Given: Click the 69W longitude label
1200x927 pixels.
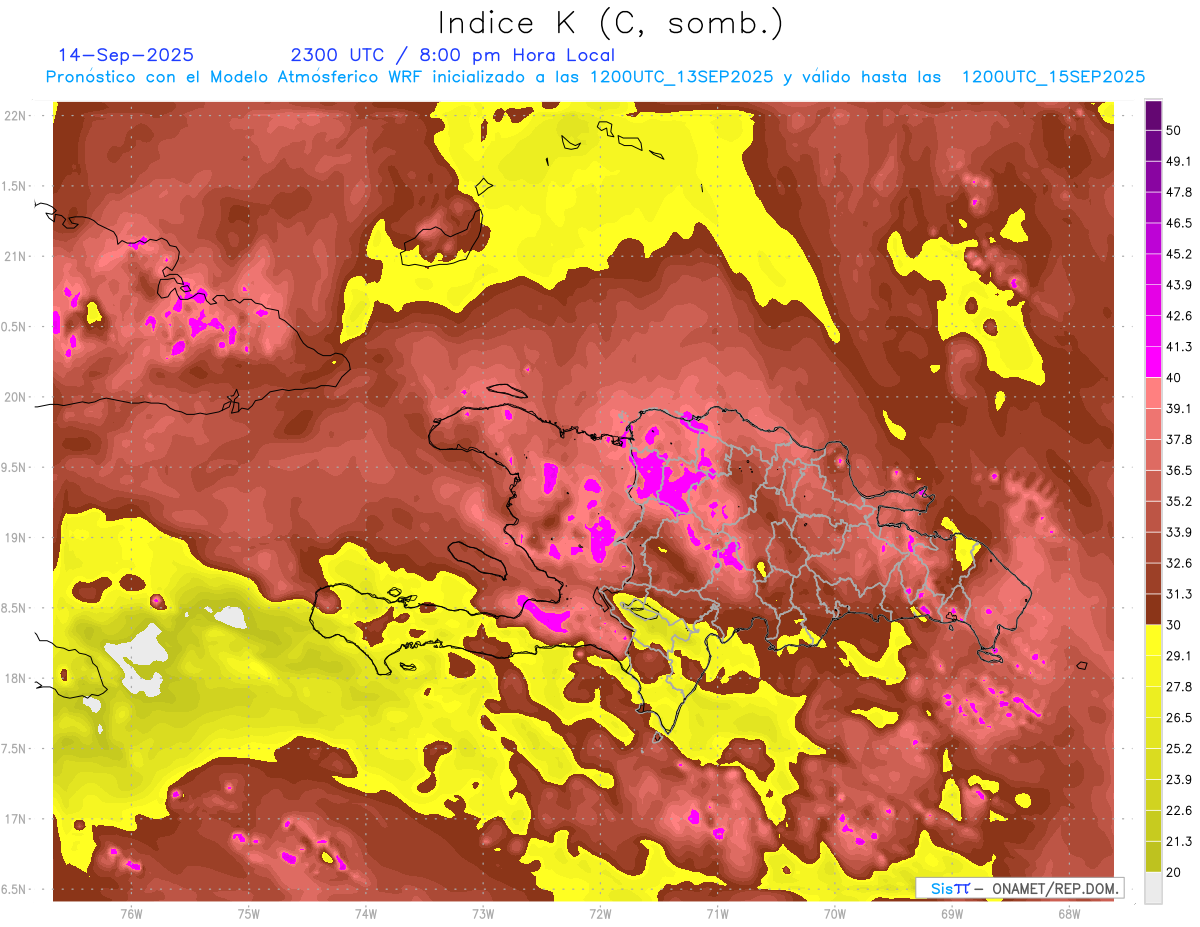Looking at the screenshot, I should 951,913.
